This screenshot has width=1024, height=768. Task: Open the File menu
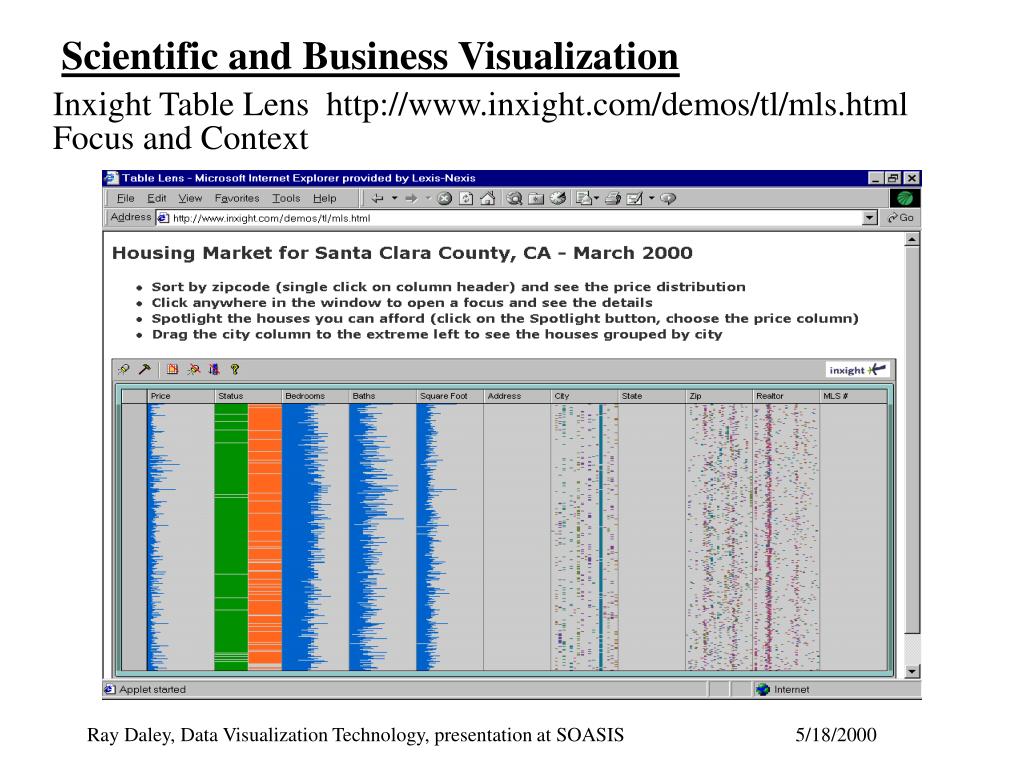tap(125, 199)
